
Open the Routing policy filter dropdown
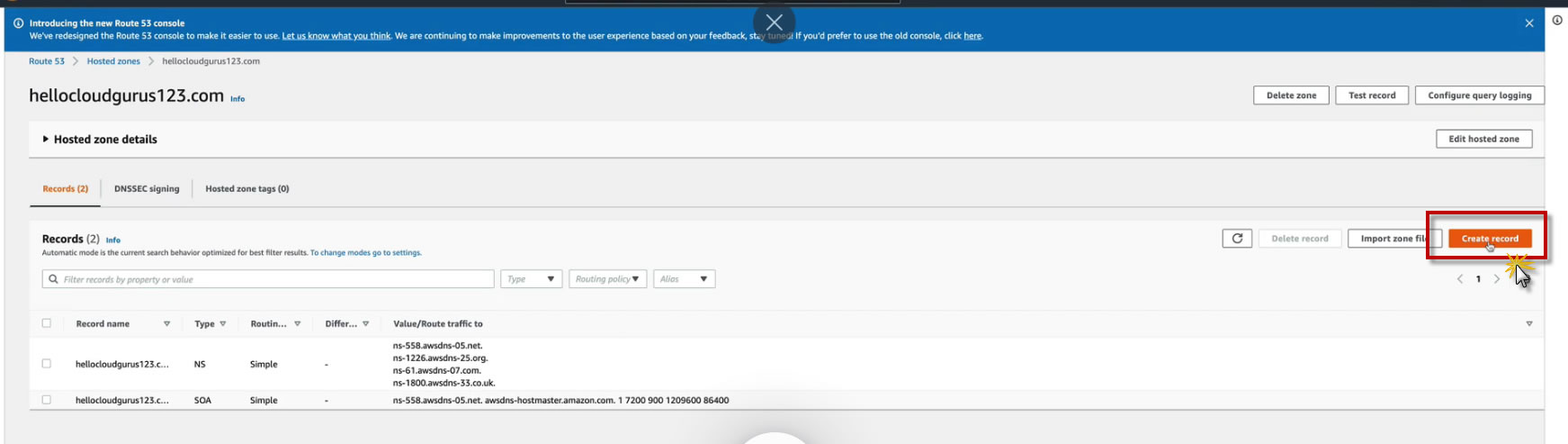tap(608, 279)
